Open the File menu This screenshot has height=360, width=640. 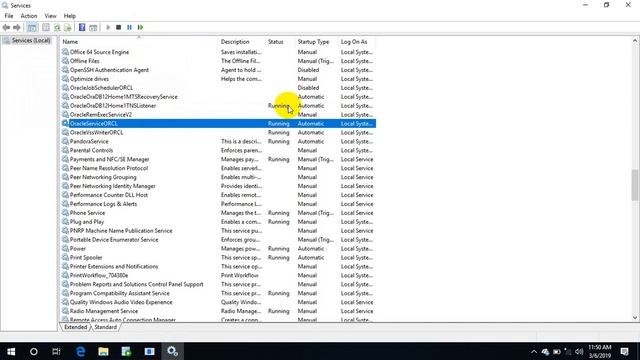9,16
